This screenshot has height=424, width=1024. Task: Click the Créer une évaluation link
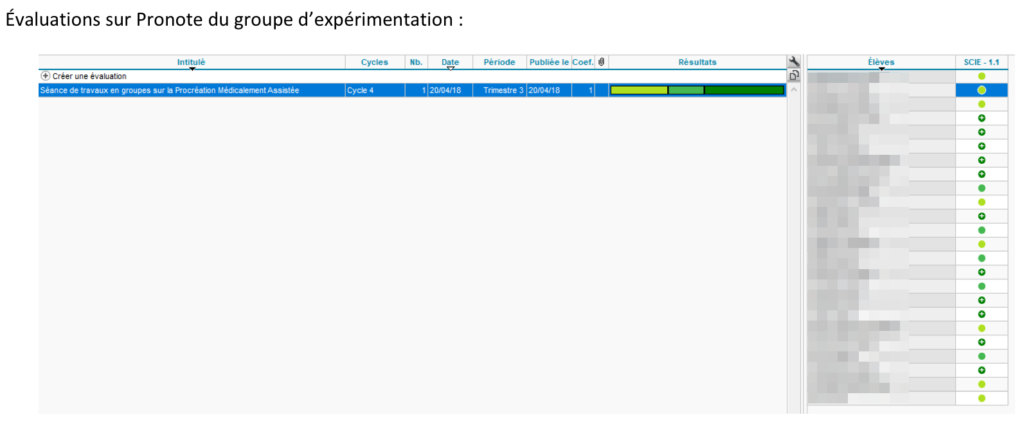[x=89, y=76]
